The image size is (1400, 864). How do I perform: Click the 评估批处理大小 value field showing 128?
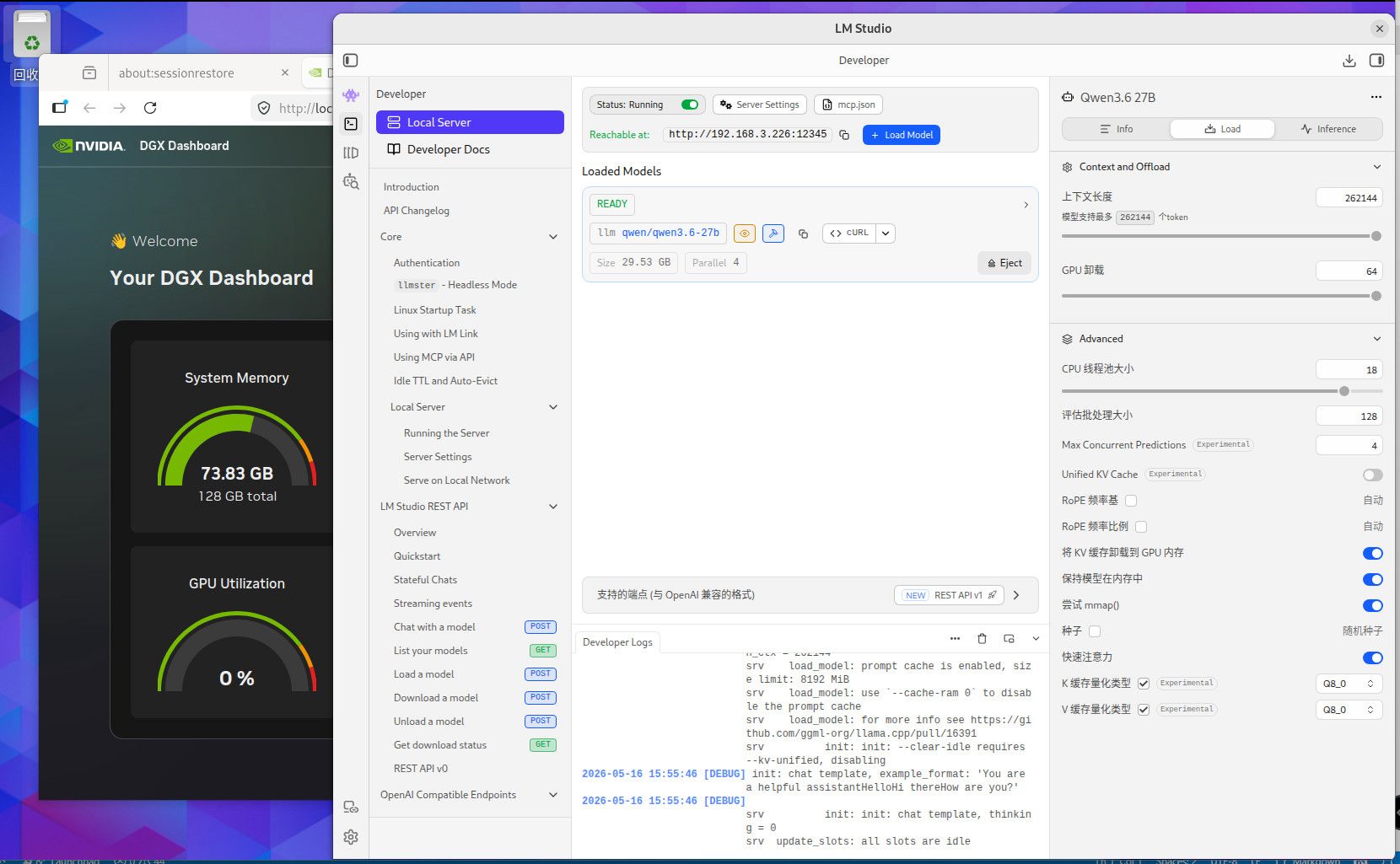[1349, 416]
